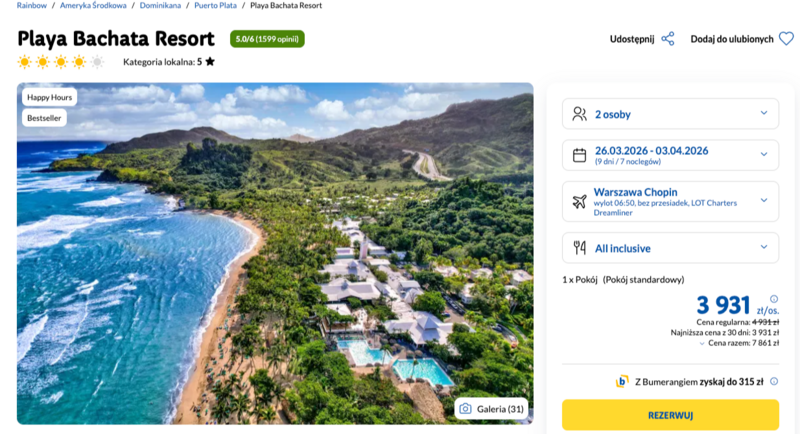800x434 pixels.
Task: Click the info icon beside Bumerang offer
Action: point(774,381)
